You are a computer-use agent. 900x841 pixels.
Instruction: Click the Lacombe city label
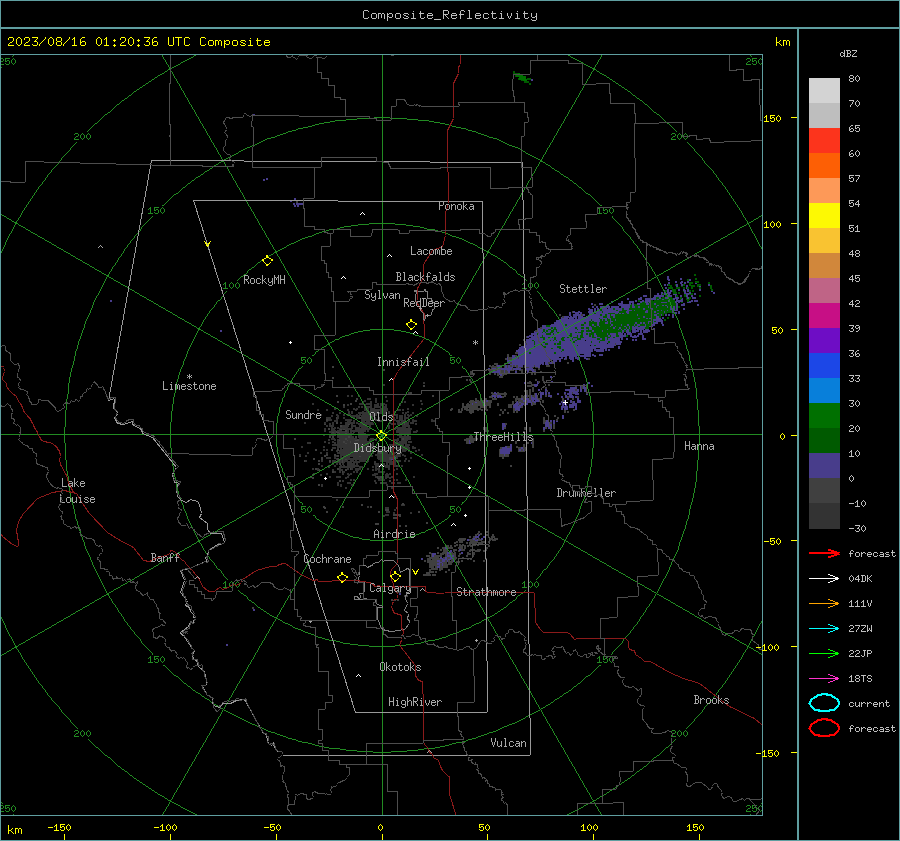click(431, 251)
